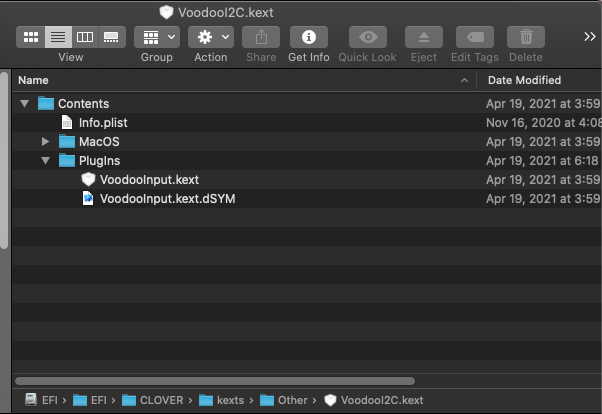Show more toolbar items with double chevron
The height and width of the screenshot is (414, 602).
[x=590, y=37]
